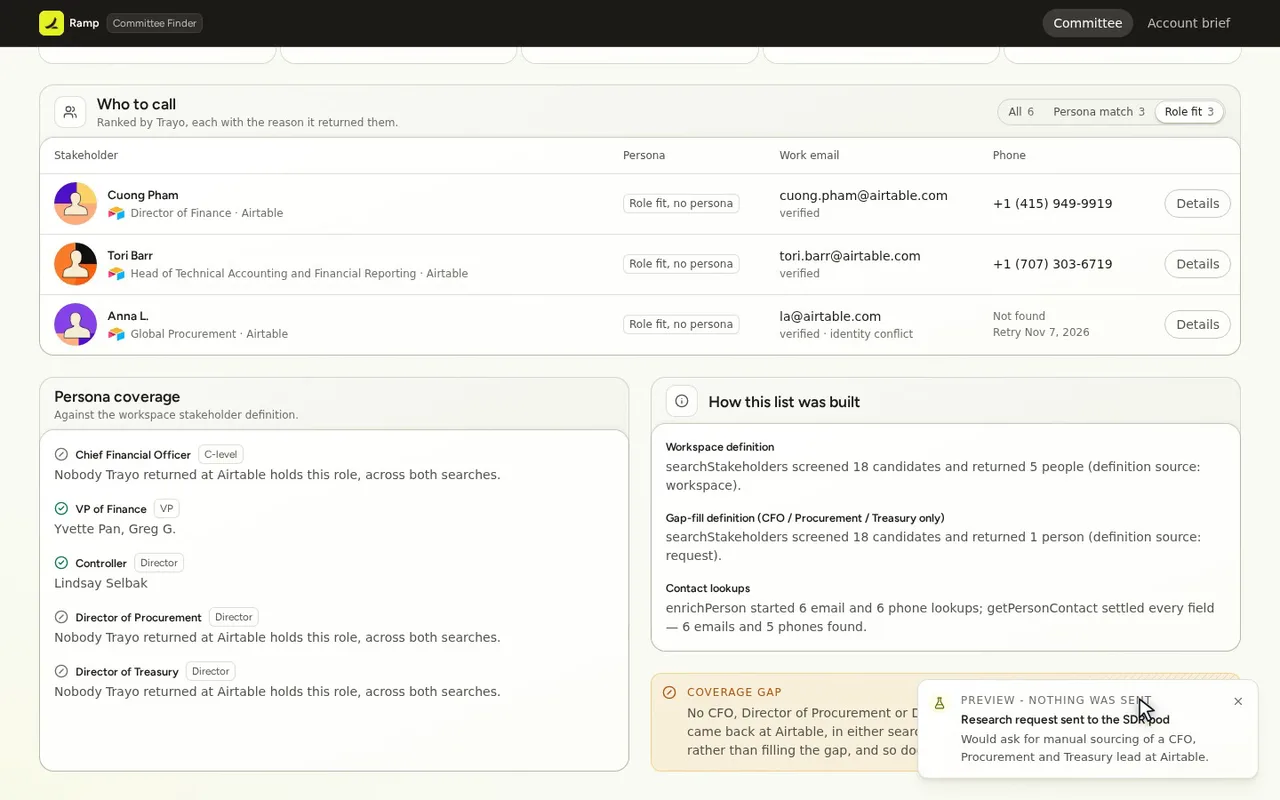The image size is (1280, 800).
Task: Click Cuong Pham's avatar
Action: tap(75, 204)
